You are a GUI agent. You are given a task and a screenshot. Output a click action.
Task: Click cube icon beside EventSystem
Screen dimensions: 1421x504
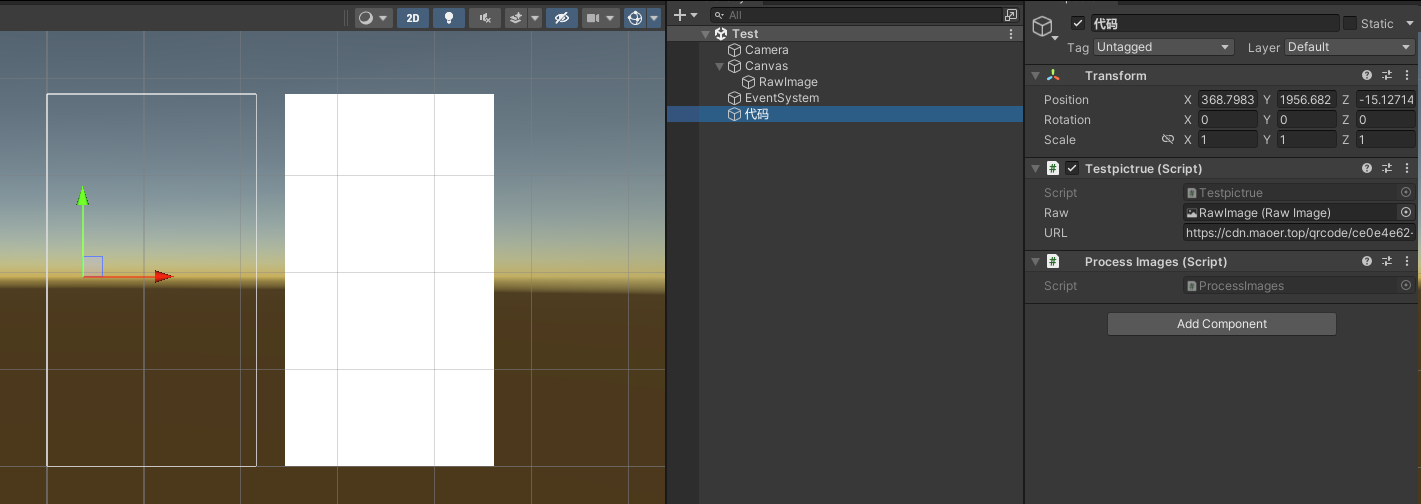point(735,98)
